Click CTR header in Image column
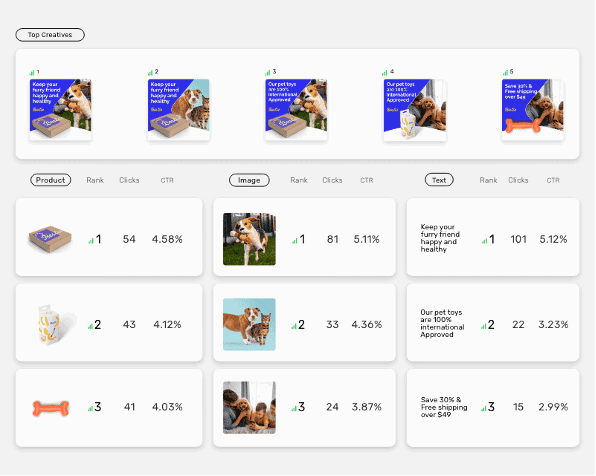Image resolution: width=596 pixels, height=476 pixels. click(366, 180)
